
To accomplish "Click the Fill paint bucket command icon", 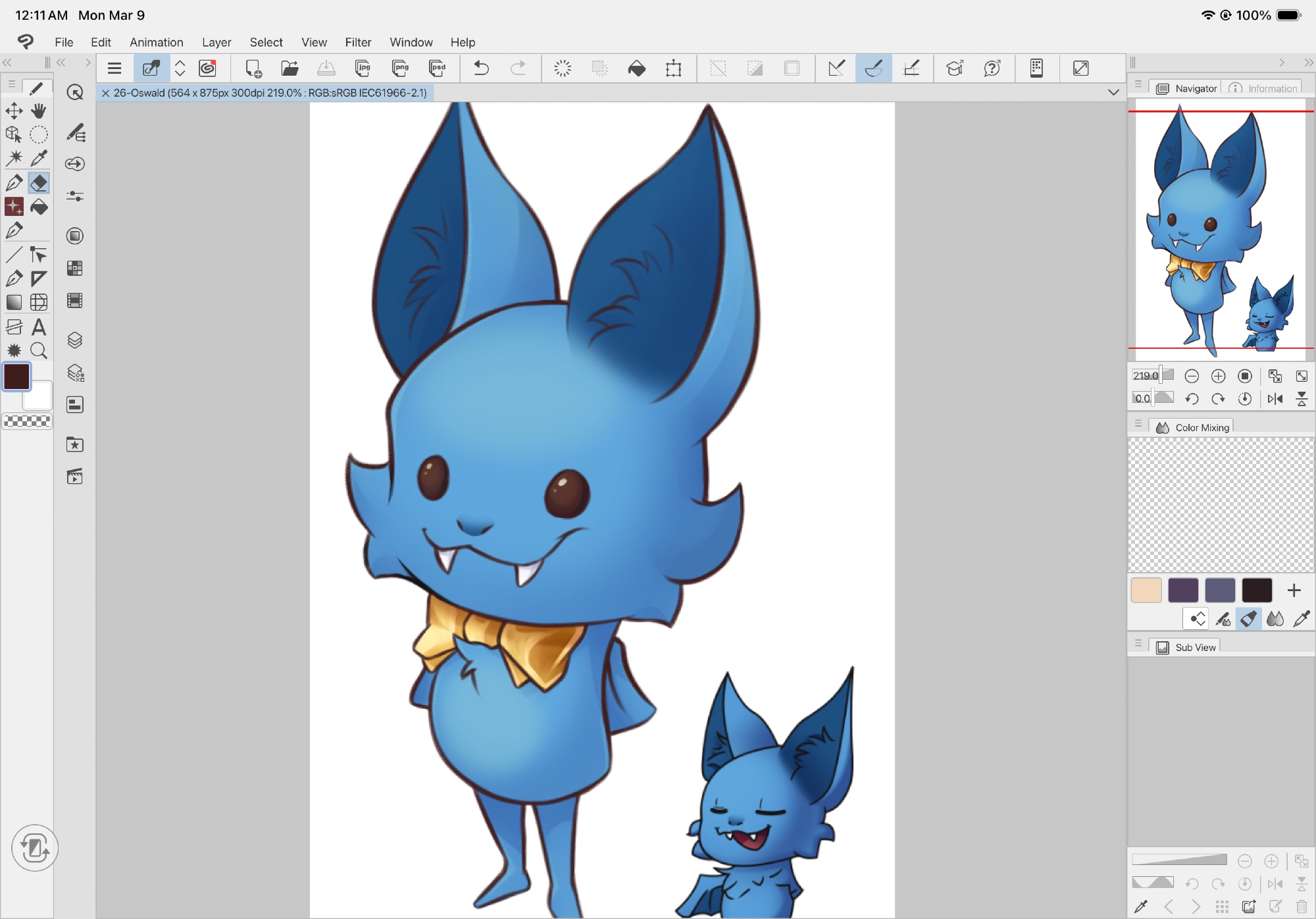I will [636, 68].
